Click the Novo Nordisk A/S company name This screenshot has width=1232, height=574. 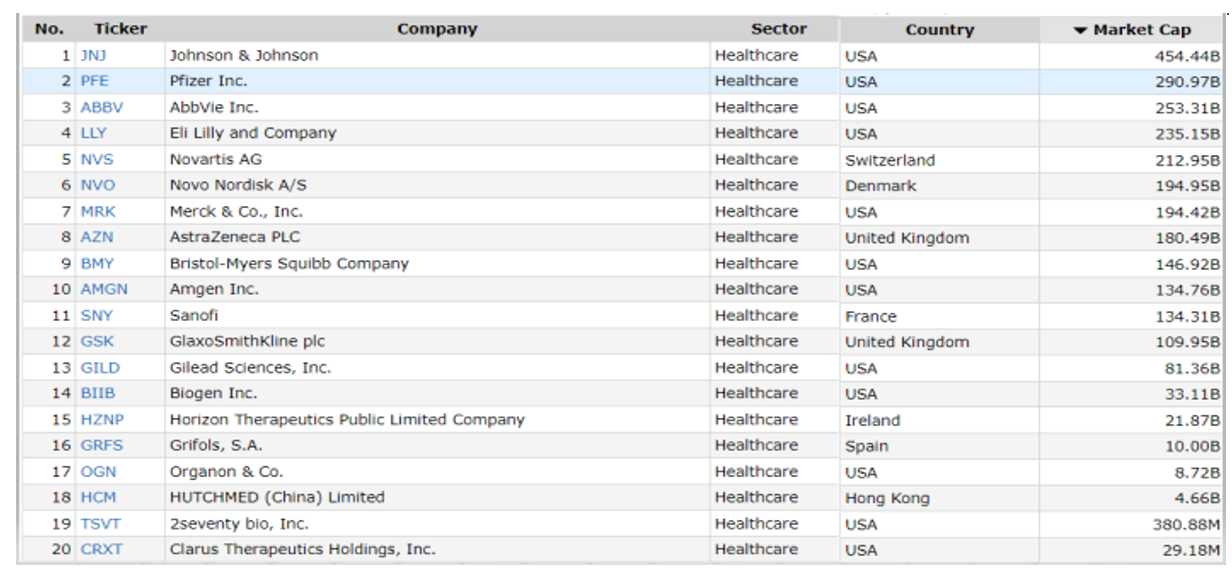tap(238, 186)
